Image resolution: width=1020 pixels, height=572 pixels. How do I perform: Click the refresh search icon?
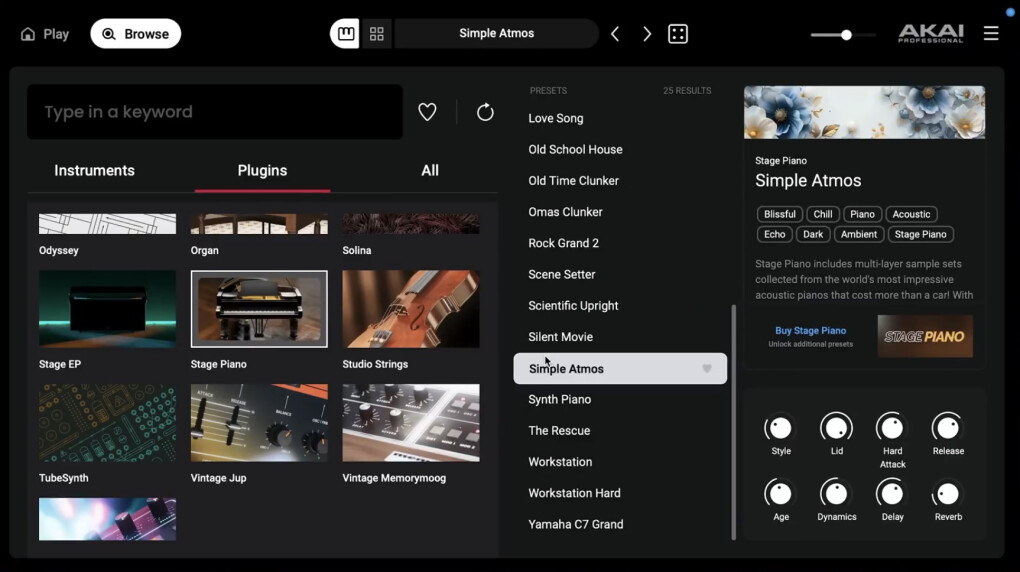pyautogui.click(x=485, y=112)
